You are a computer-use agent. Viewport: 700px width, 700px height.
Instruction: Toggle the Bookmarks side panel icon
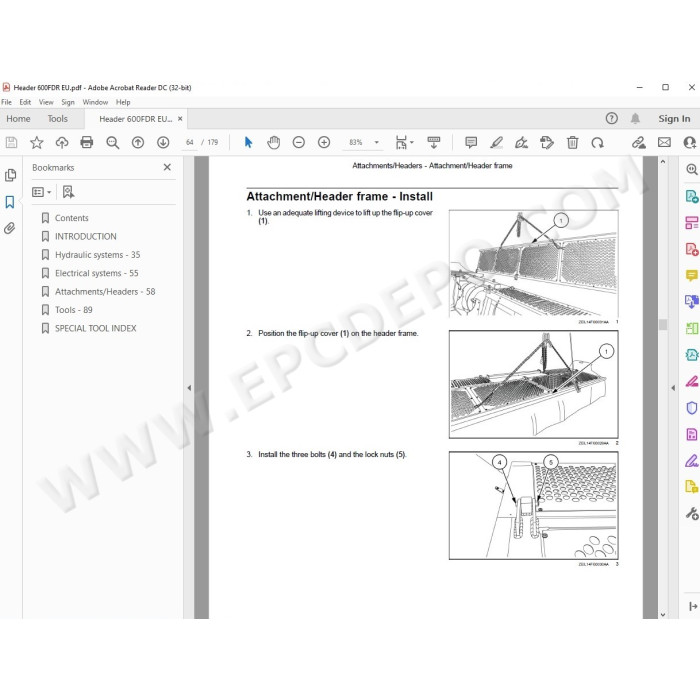pyautogui.click(x=10, y=202)
